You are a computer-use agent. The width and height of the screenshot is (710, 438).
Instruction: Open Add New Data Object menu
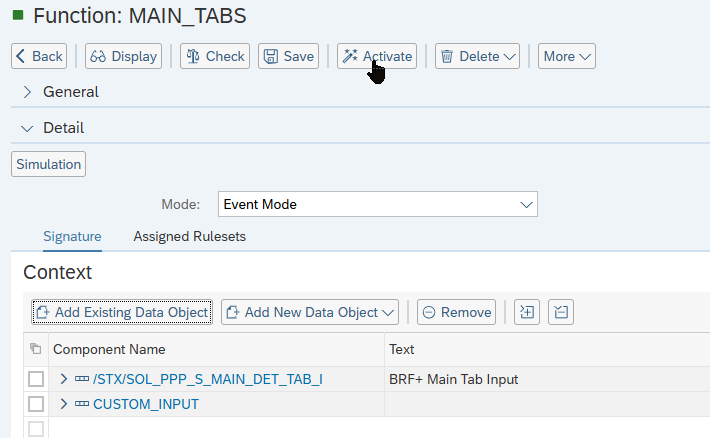click(310, 312)
